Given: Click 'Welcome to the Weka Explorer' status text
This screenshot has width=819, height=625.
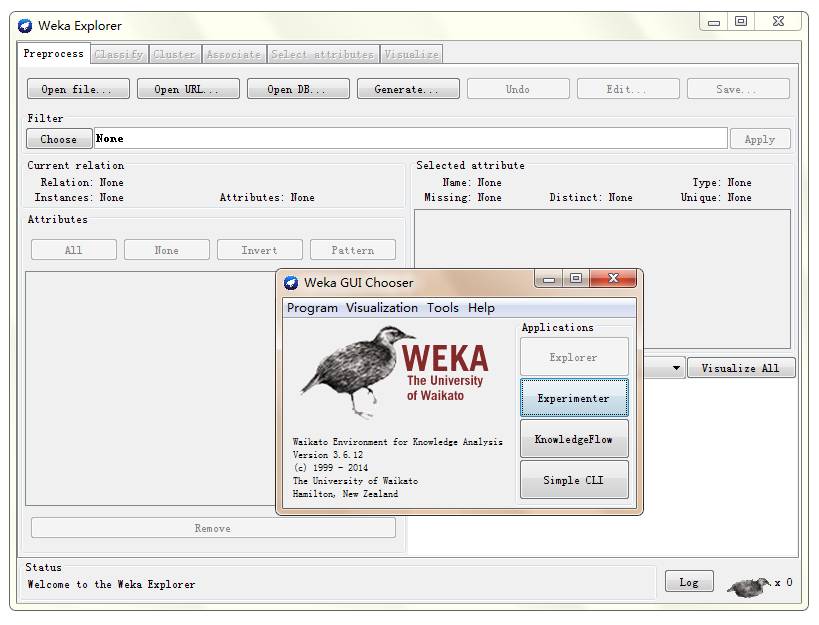Looking at the screenshot, I should pyautogui.click(x=111, y=584).
